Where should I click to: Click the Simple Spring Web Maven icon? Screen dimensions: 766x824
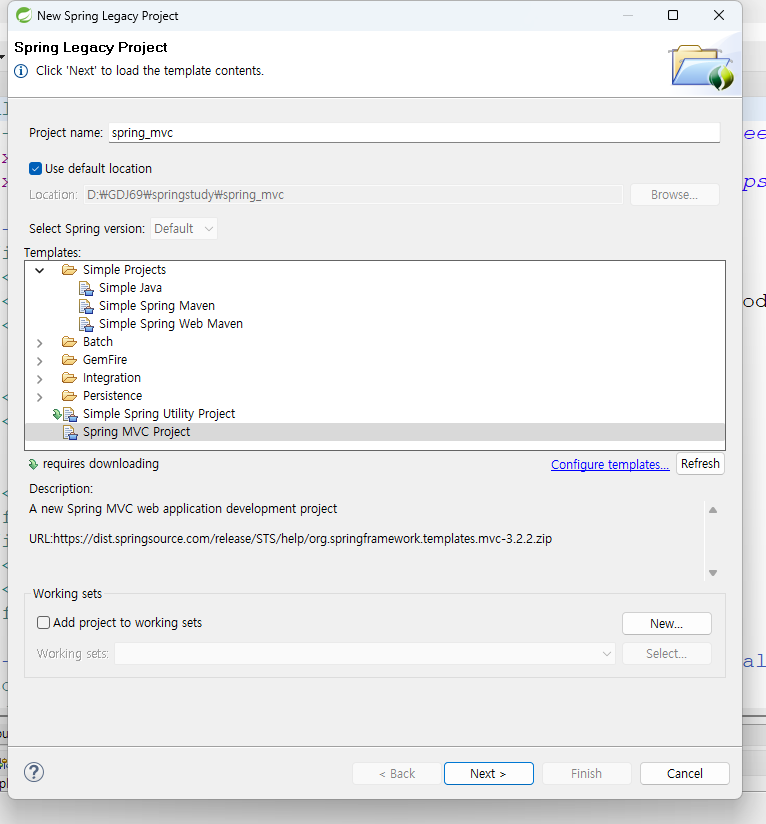(86, 324)
